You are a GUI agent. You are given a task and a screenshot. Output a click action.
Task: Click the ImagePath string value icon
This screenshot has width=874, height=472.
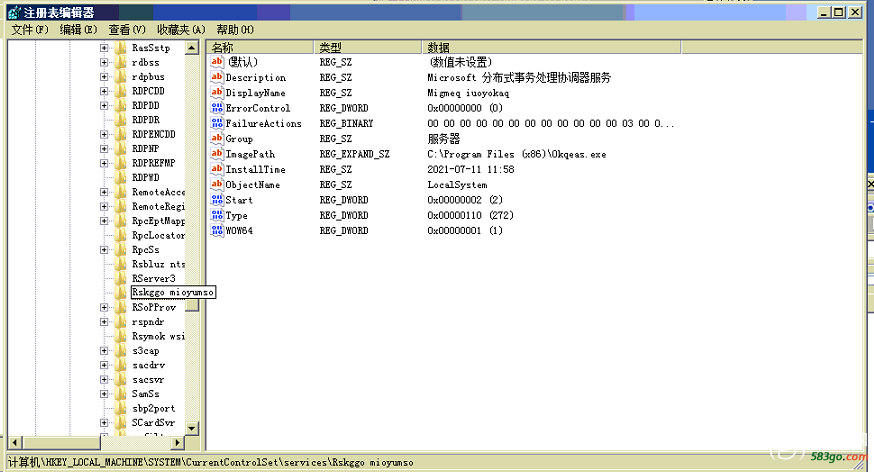pos(217,154)
